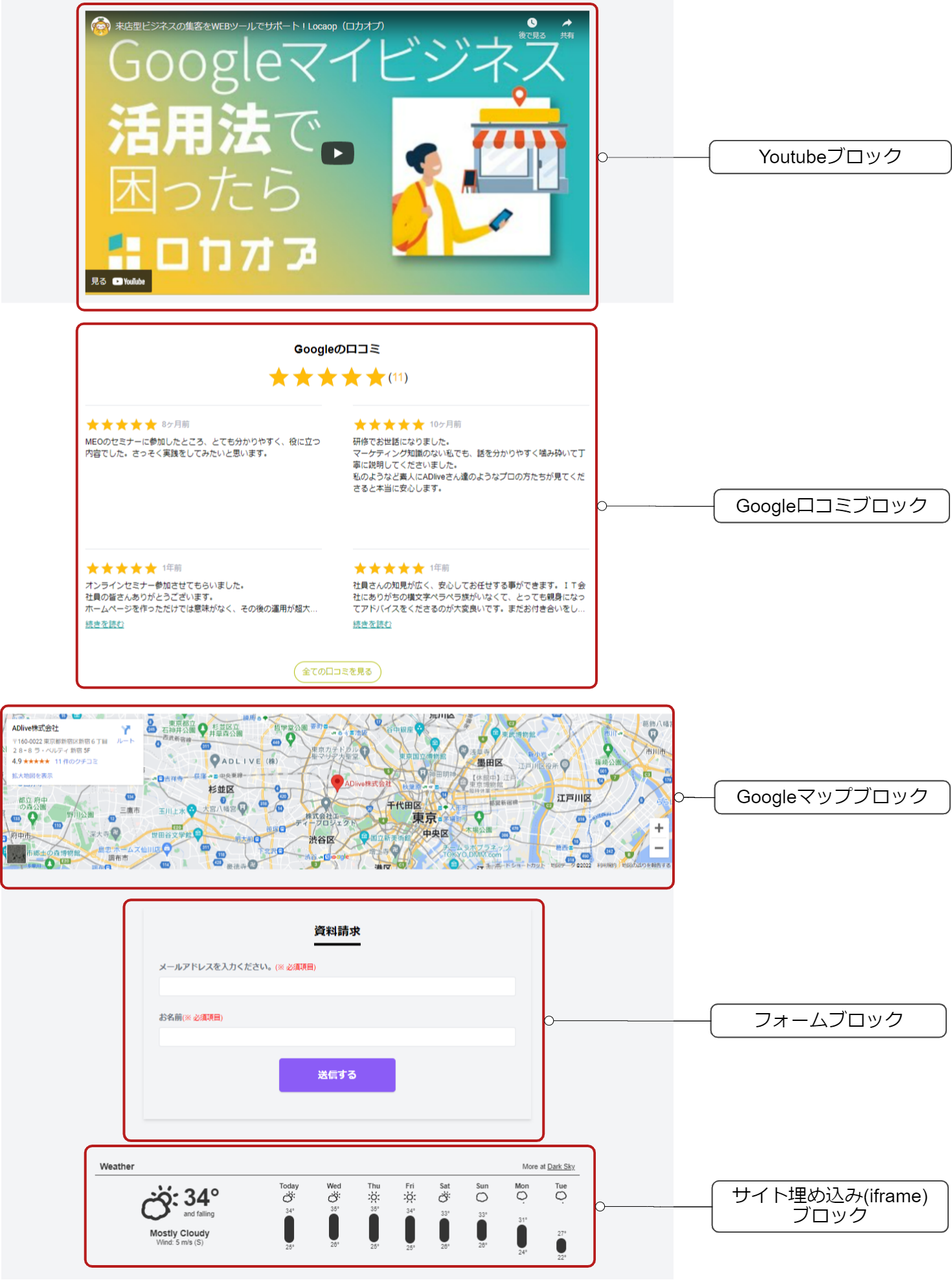
Task: Click the large current weather cloud icon
Action: [159, 1203]
